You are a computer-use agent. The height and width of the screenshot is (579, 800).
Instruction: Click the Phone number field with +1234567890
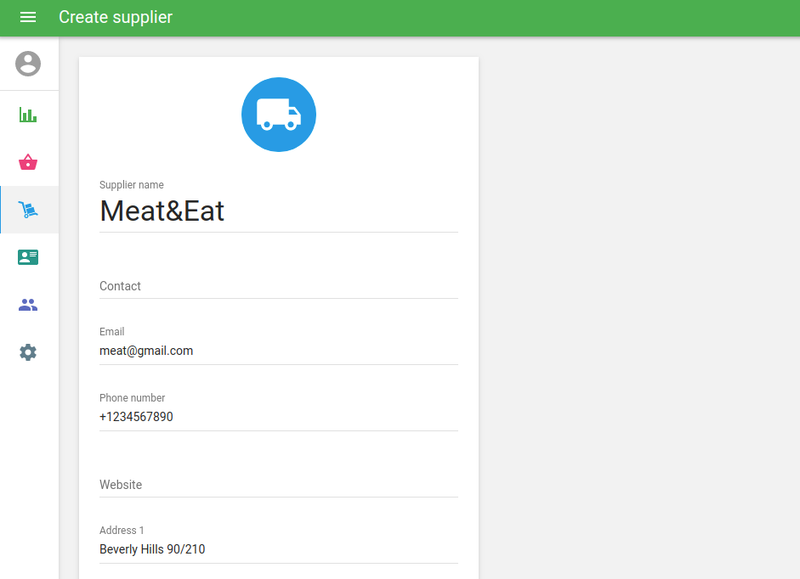pos(278,417)
